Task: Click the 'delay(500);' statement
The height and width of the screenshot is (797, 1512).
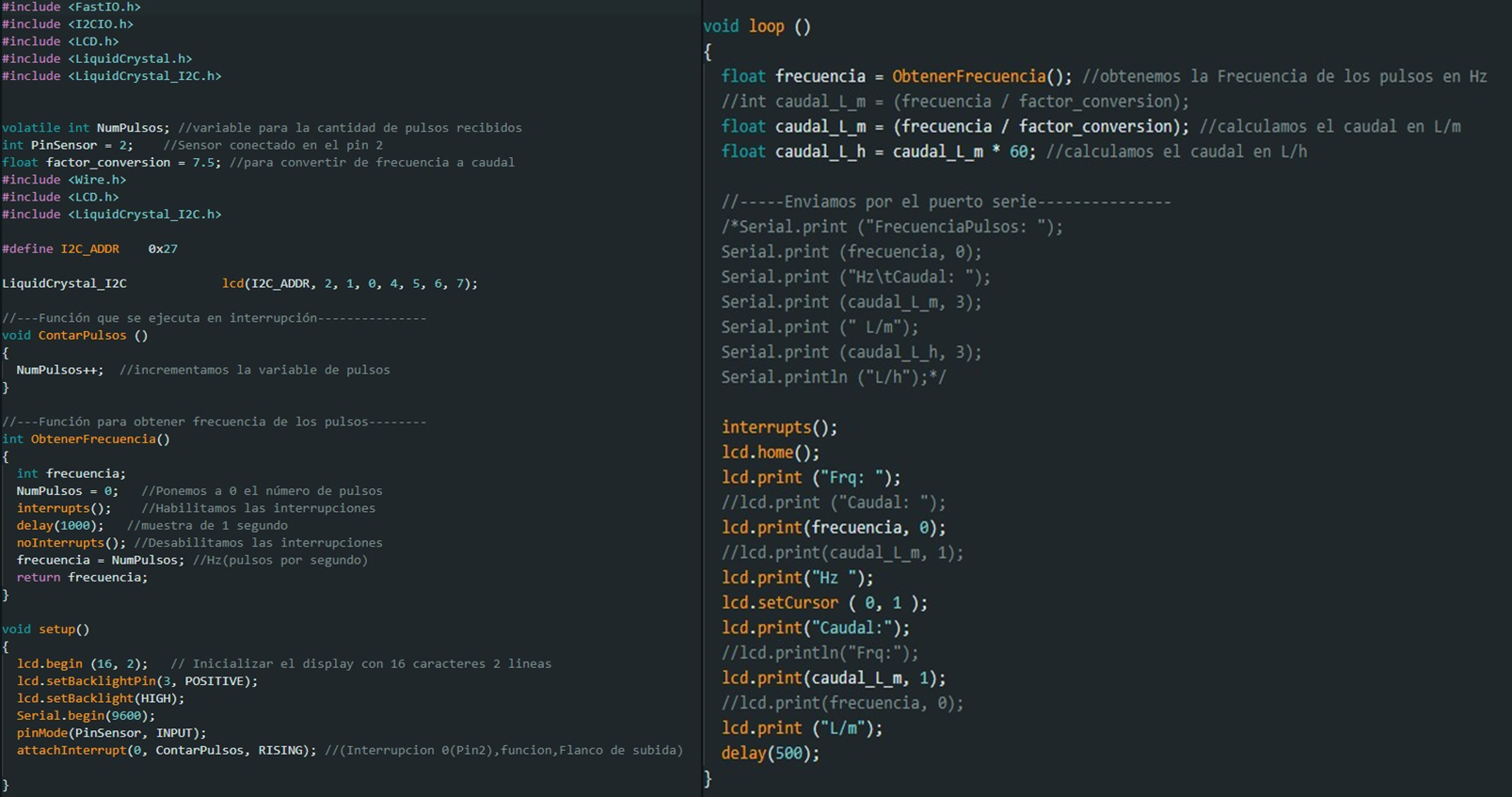Action: tap(771, 753)
